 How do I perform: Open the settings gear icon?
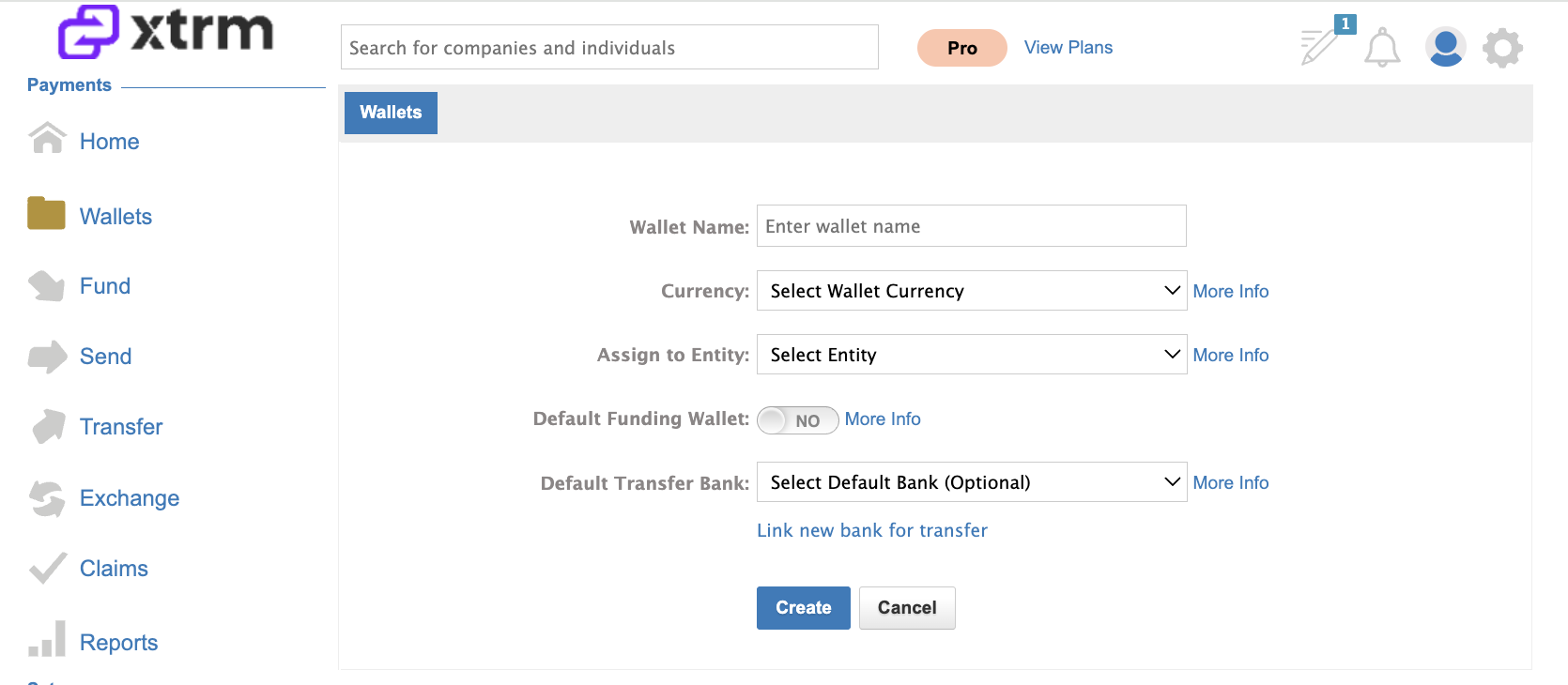coord(1502,48)
